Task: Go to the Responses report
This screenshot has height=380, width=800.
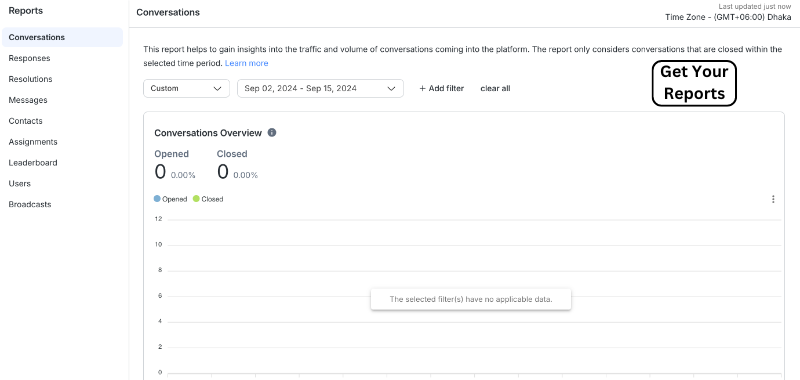Action: (x=29, y=58)
